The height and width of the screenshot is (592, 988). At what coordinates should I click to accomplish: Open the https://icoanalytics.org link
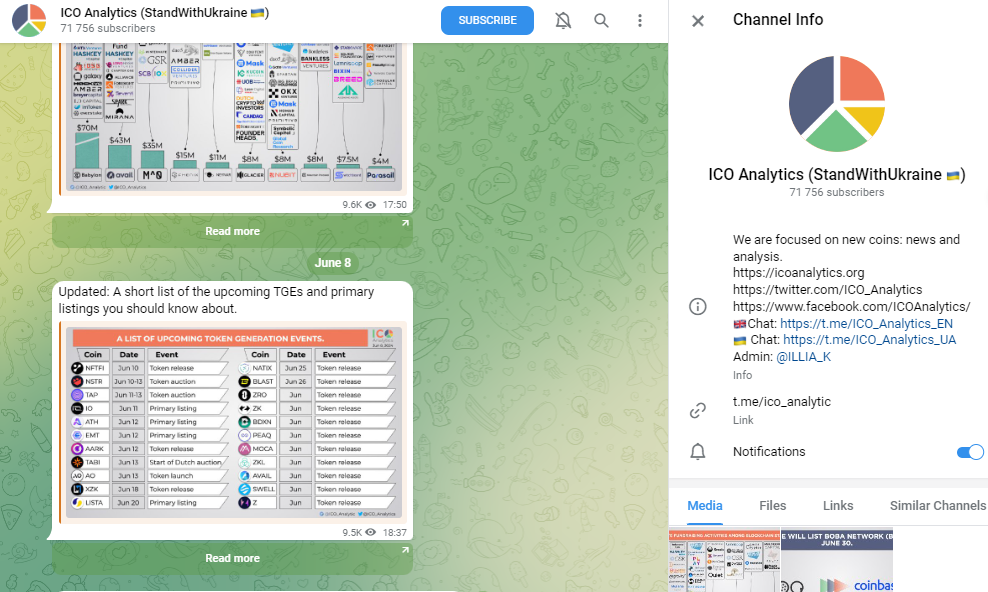pyautogui.click(x=799, y=272)
